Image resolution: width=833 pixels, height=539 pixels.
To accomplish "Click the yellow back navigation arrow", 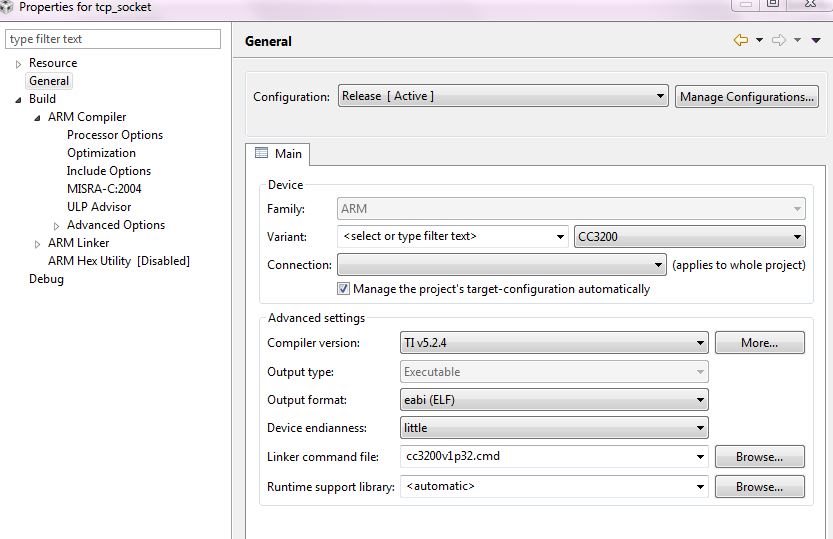I will click(741, 40).
